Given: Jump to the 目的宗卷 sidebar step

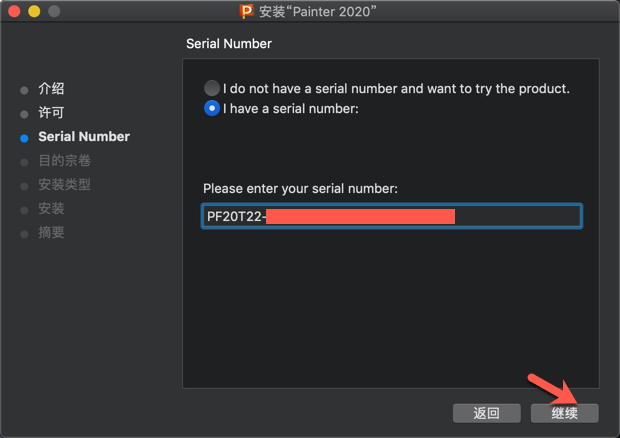Looking at the screenshot, I should pyautogui.click(x=64, y=161).
